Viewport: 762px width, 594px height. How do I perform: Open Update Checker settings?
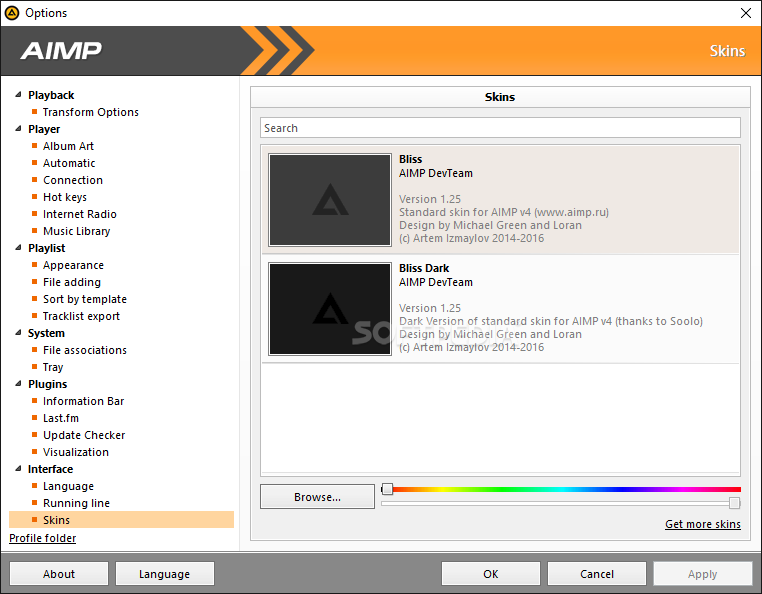pos(84,436)
